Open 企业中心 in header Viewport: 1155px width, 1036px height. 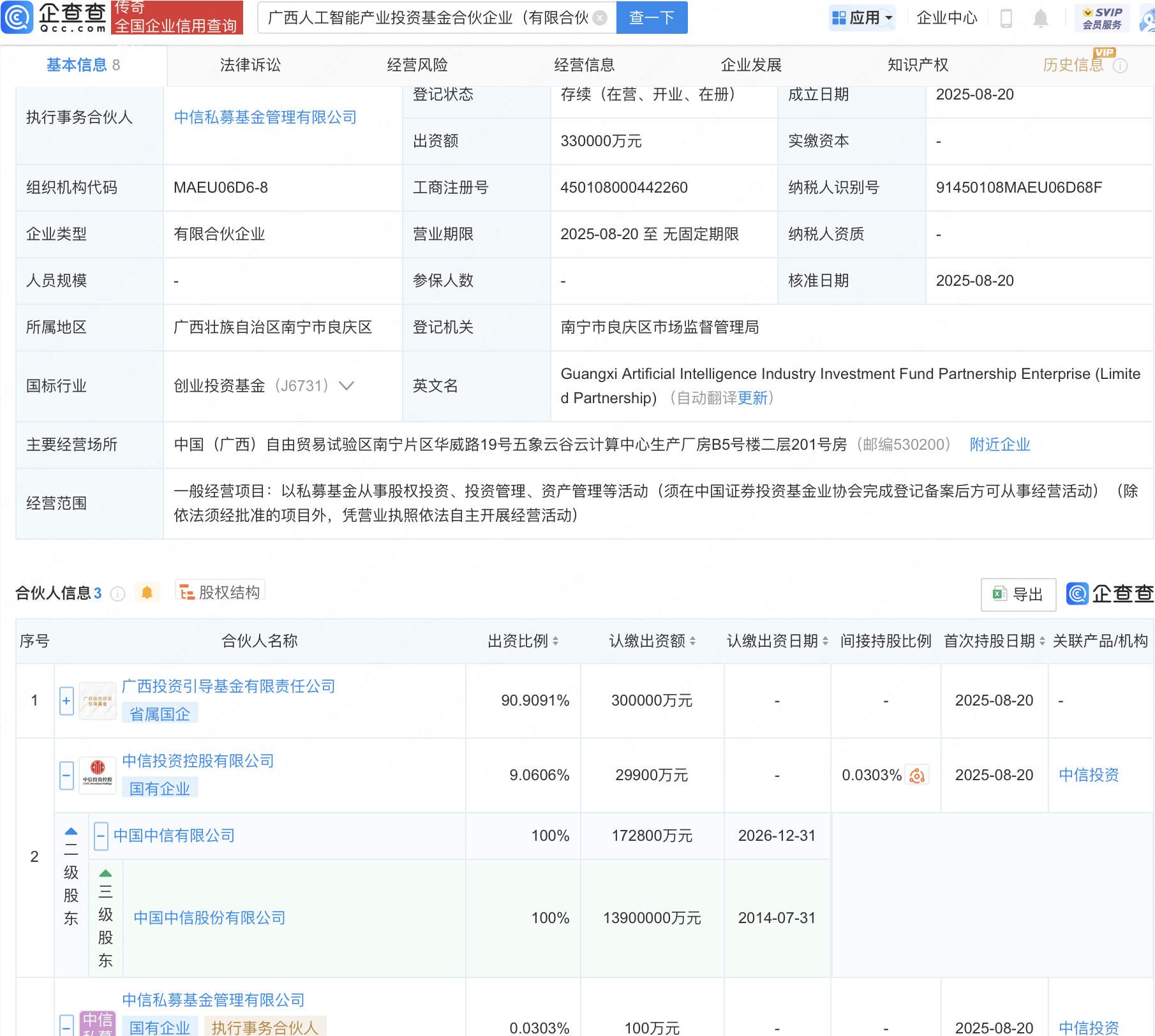[x=947, y=18]
